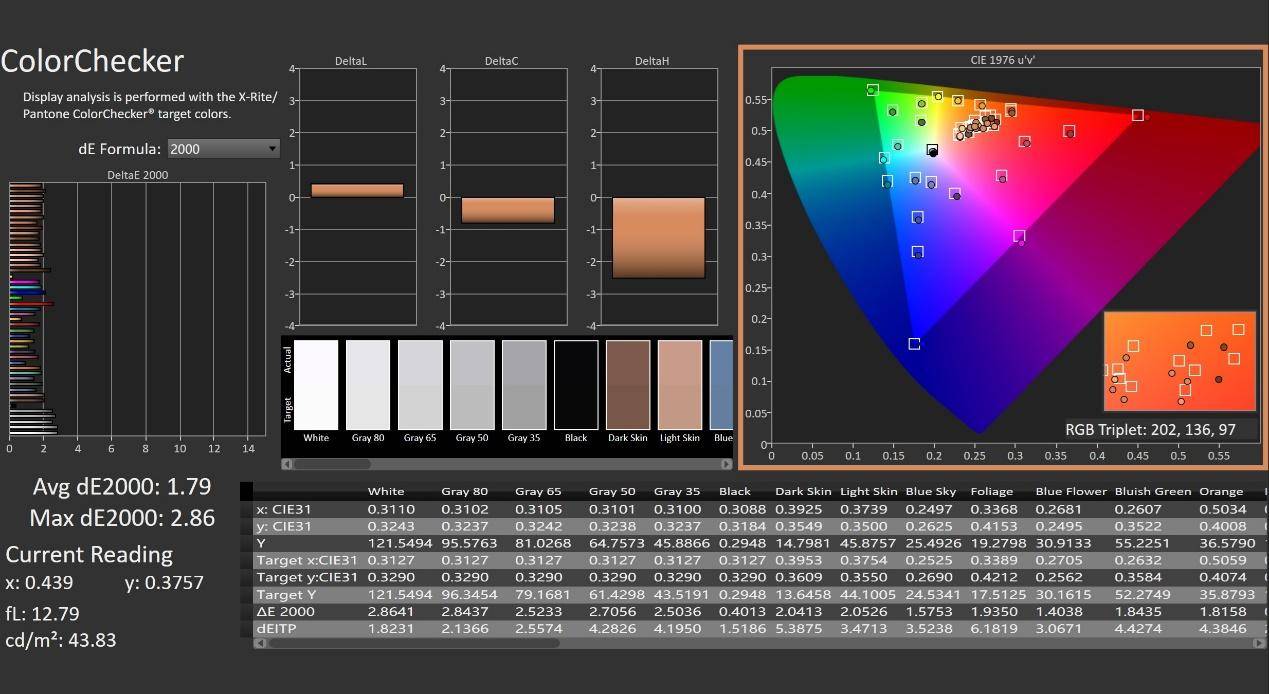Viewport: 1269px width, 694px height.
Task: Click the Bluish Green column header
Action: (1153, 491)
